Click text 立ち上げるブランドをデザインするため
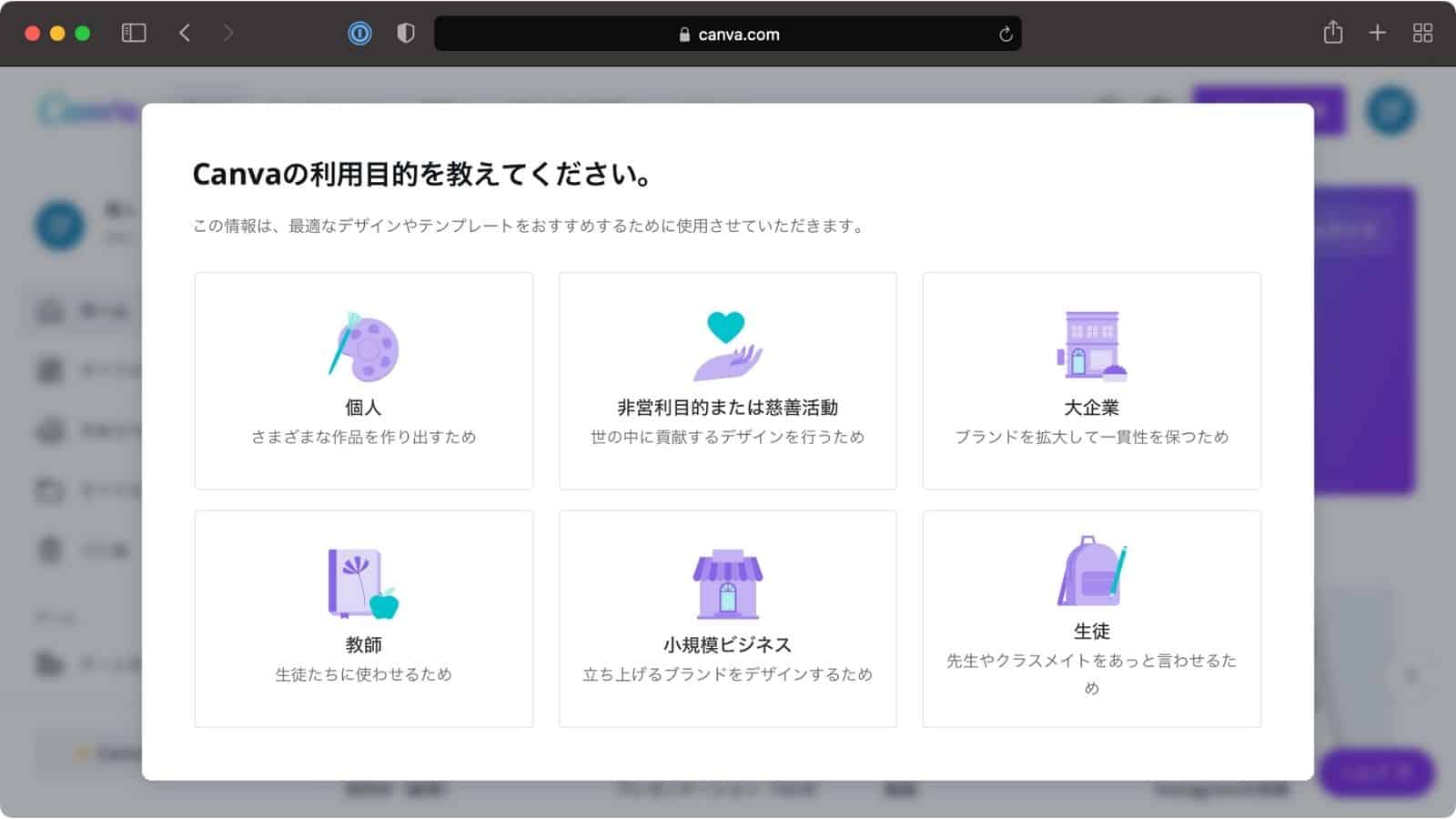Screen dimensions: 1456x819 coord(728,674)
